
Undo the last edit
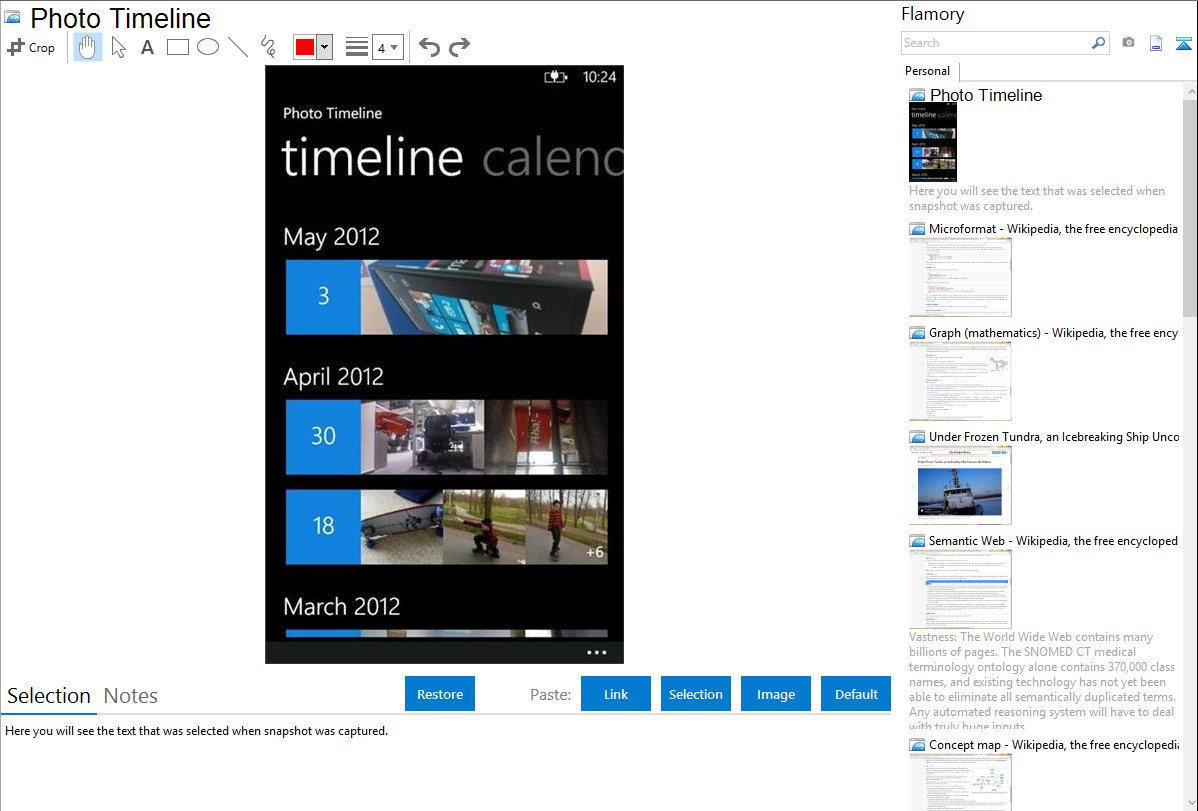(x=429, y=47)
